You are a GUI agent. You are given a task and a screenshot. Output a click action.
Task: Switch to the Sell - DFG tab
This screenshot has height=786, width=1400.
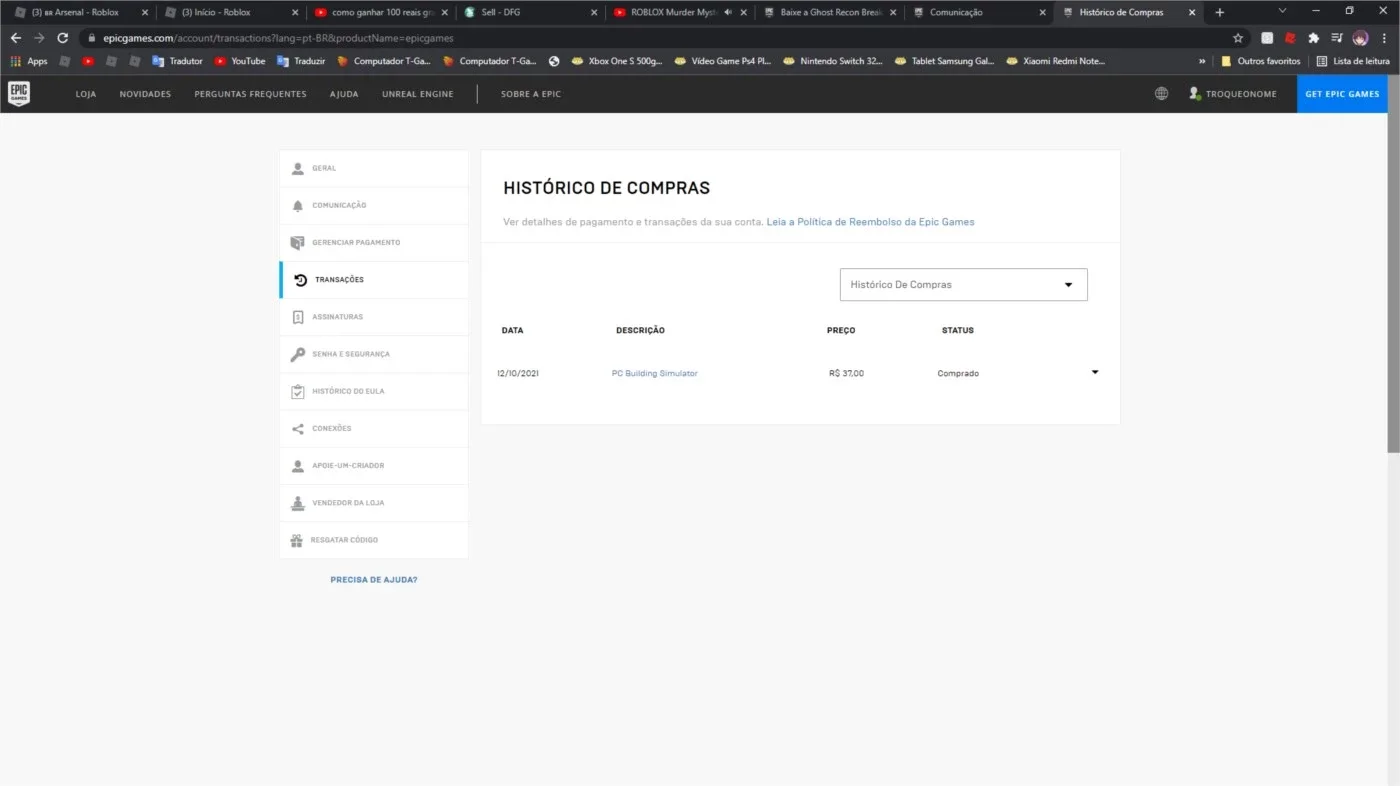click(530, 12)
